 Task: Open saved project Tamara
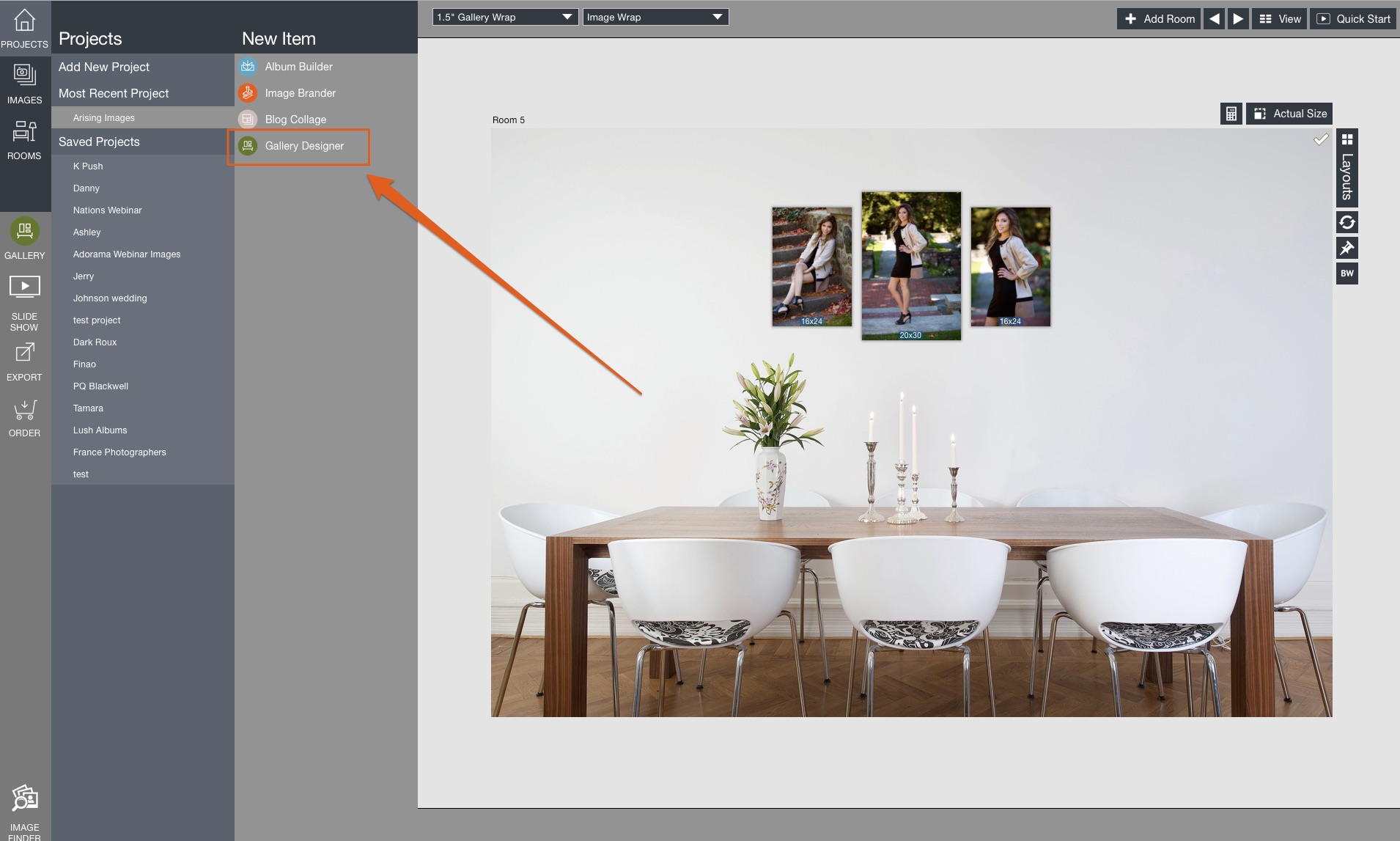[142, 408]
